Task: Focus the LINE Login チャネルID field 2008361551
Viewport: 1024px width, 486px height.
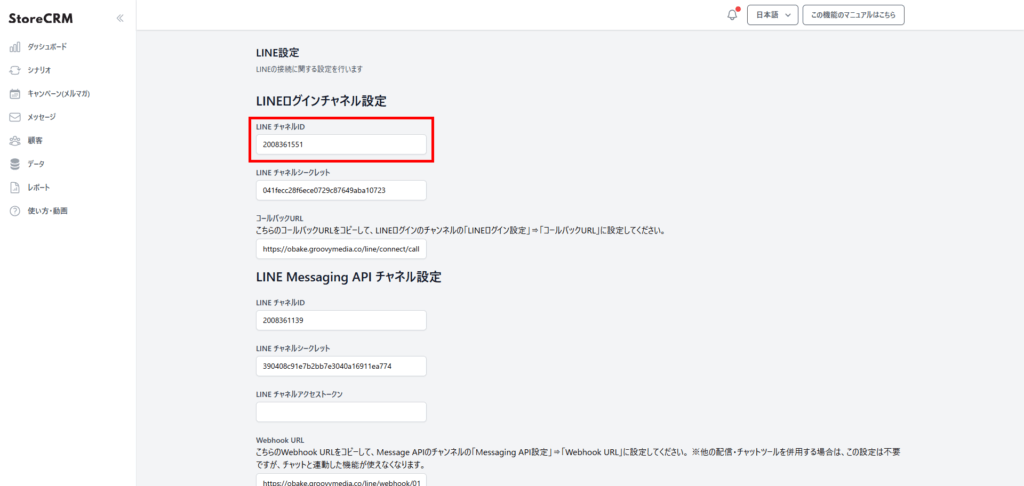Action: (341, 145)
